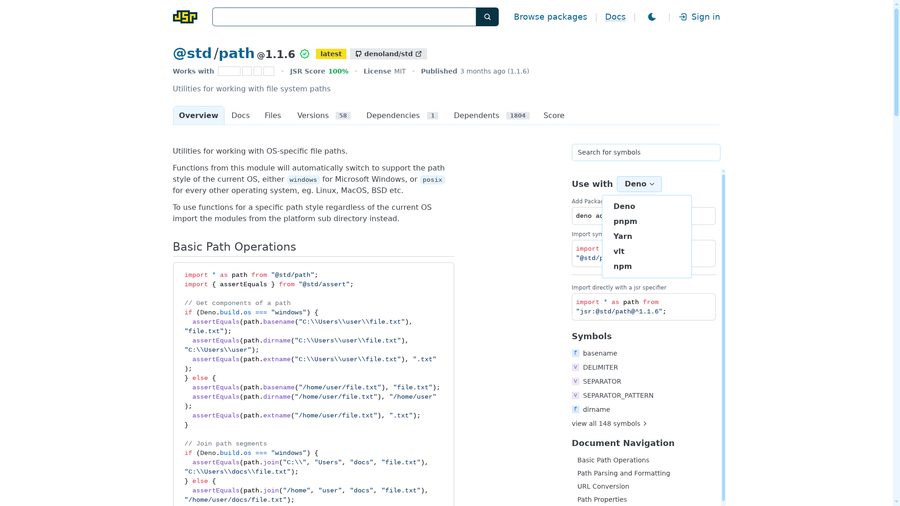Screen dimensions: 900x506
Task: Open the basename symbol link
Action: point(600,353)
